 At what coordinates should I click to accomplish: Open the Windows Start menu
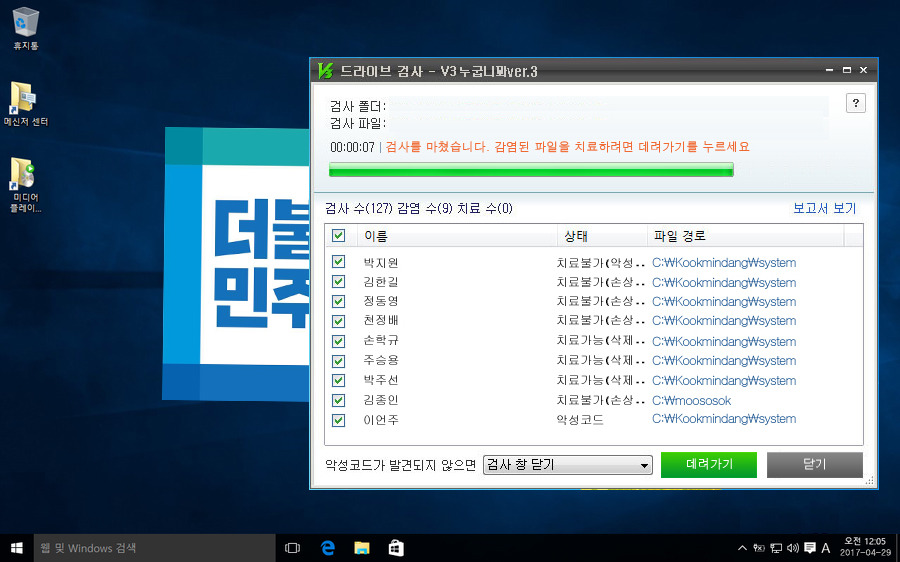[x=17, y=548]
